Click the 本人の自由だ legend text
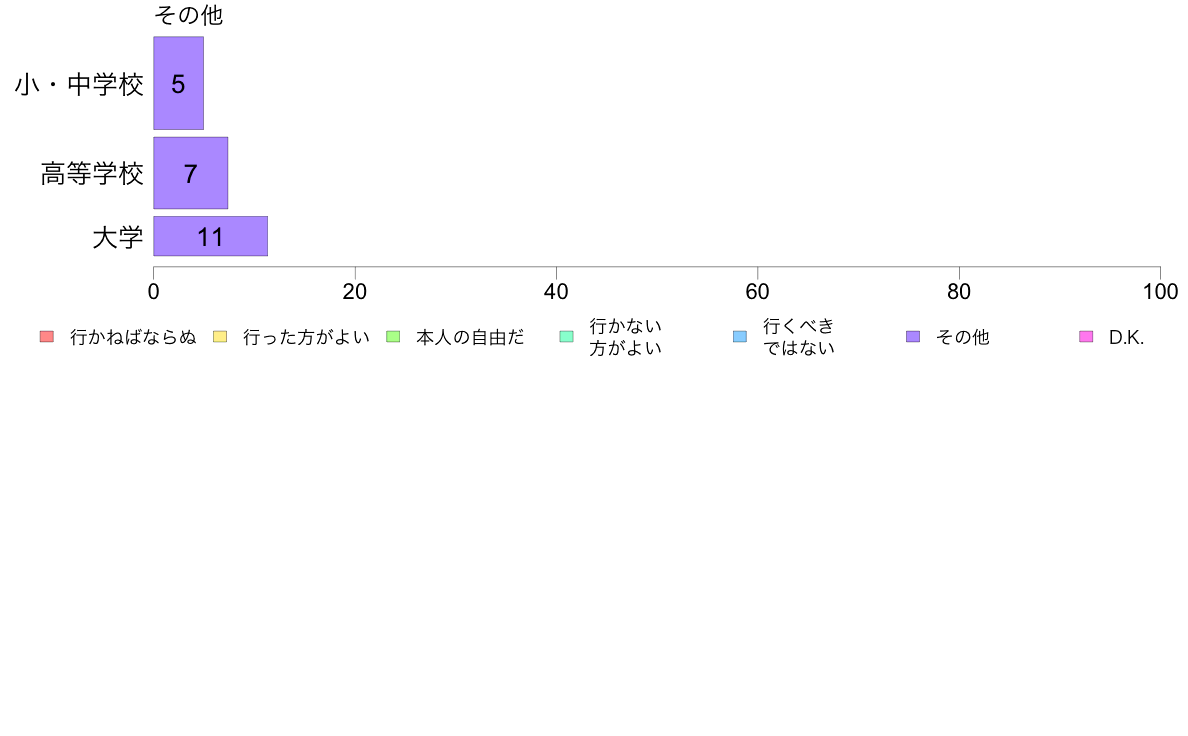1188x736 pixels. [470, 337]
